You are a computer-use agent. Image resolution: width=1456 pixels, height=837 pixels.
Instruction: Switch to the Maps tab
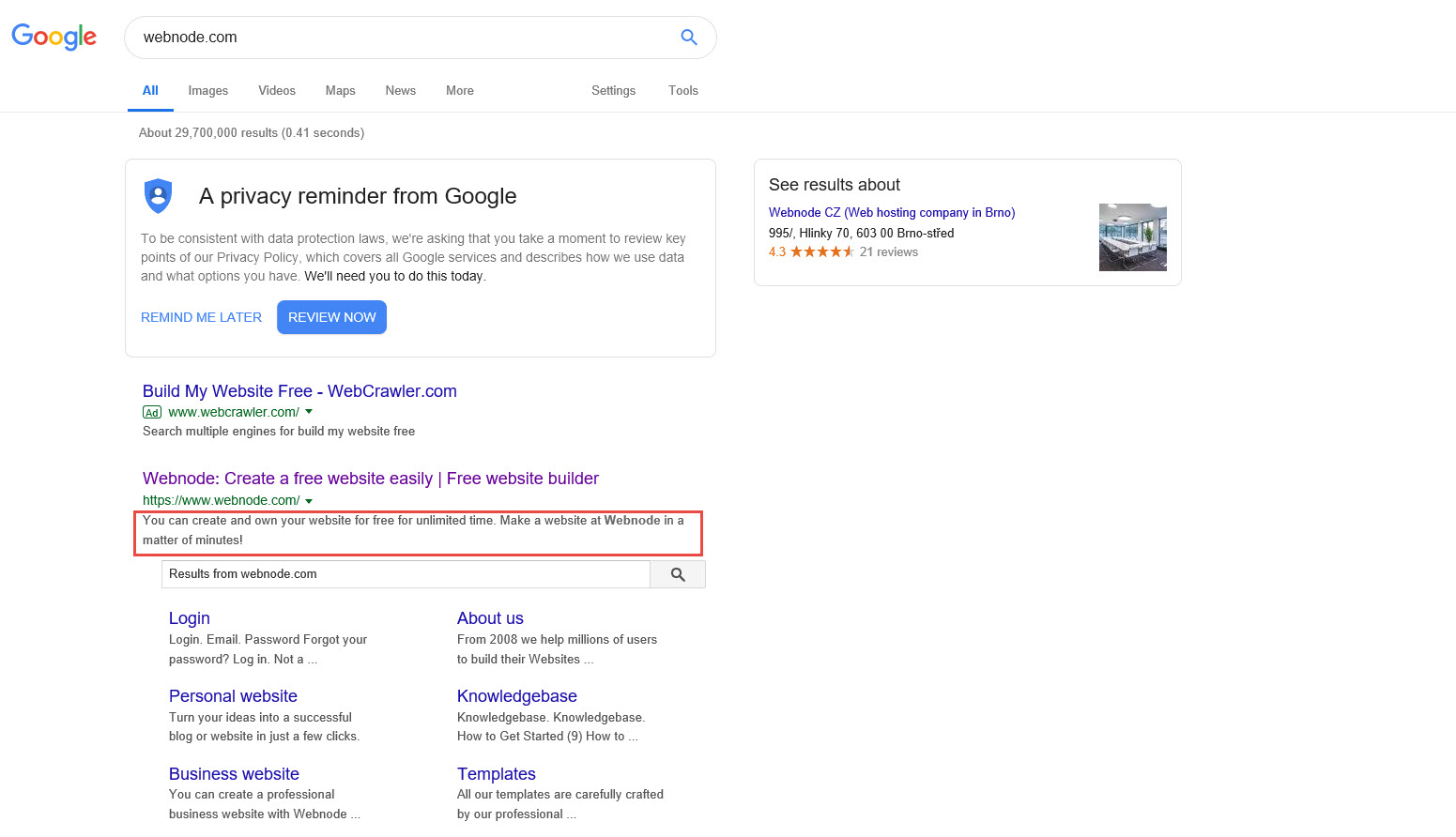click(340, 90)
